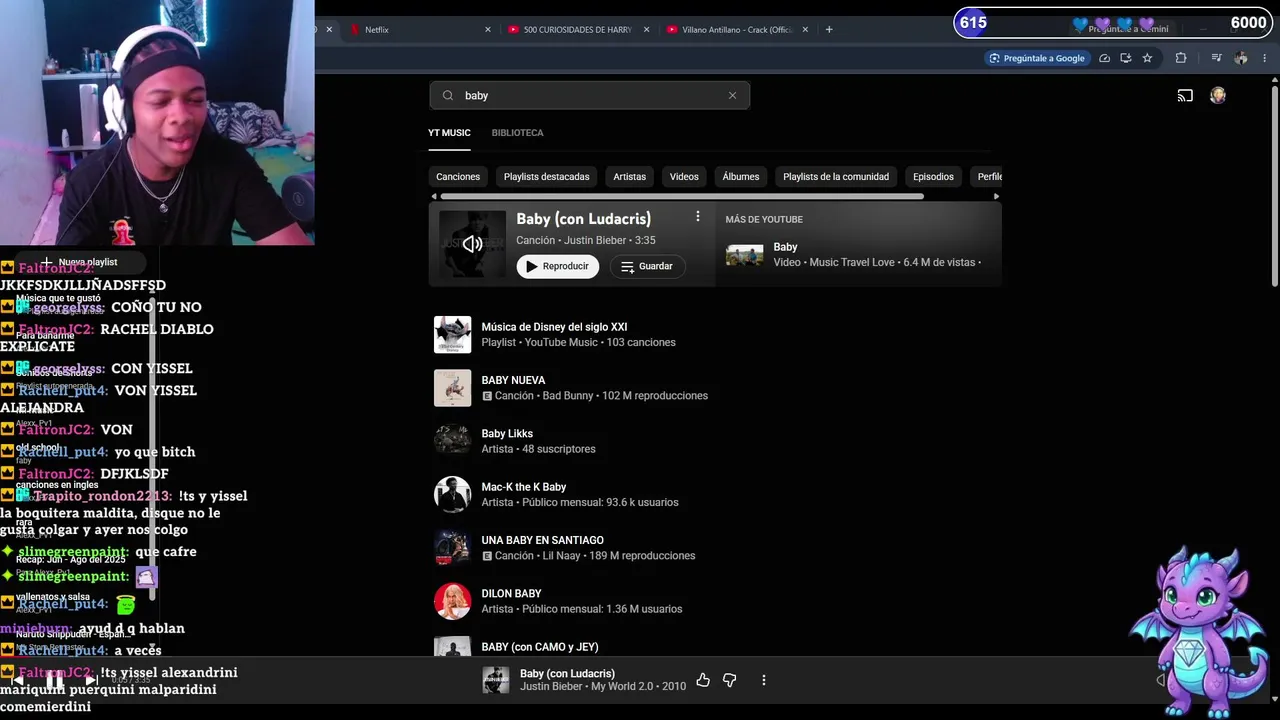The width and height of the screenshot is (1280, 720).
Task: Filter results by Artistas
Action: click(x=629, y=177)
